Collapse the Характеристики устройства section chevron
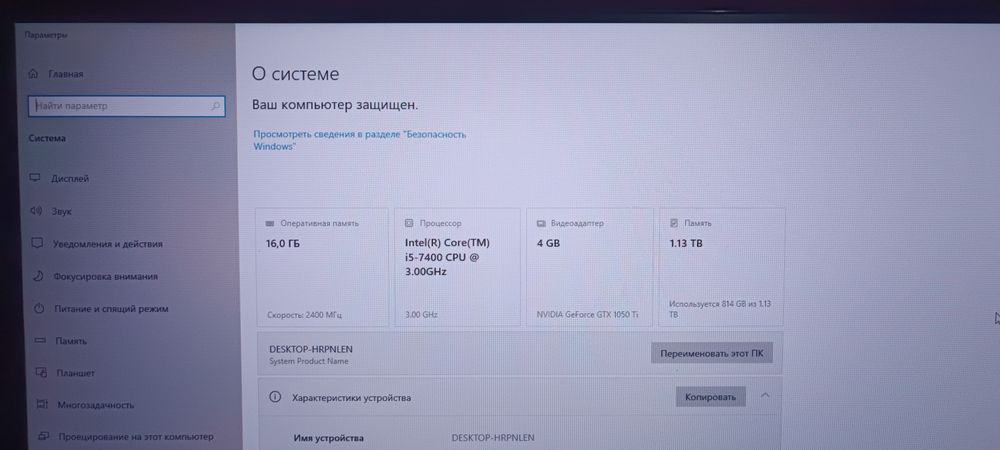 765,396
